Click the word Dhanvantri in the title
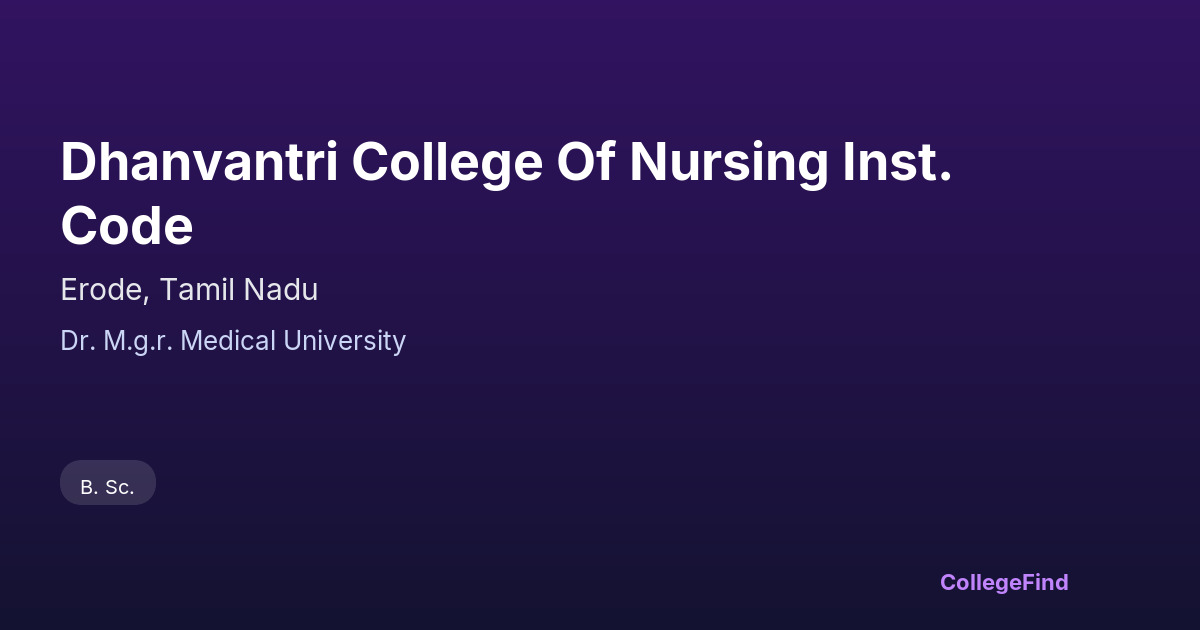The image size is (1200, 630). pos(198,163)
